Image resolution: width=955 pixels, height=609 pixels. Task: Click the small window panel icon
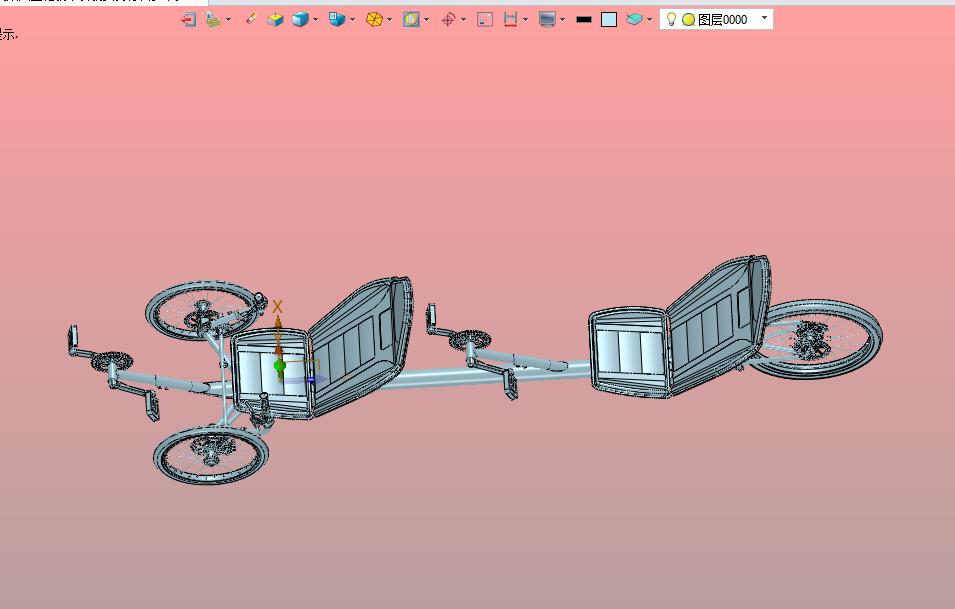tap(485, 19)
